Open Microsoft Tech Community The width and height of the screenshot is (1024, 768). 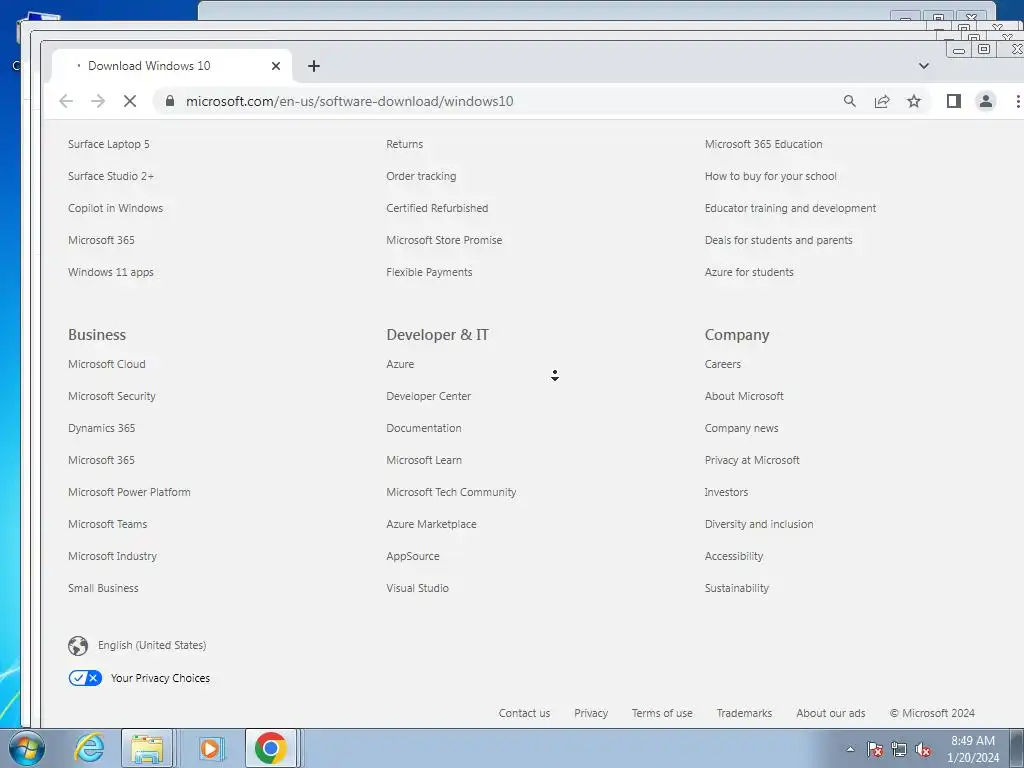[x=451, y=492]
